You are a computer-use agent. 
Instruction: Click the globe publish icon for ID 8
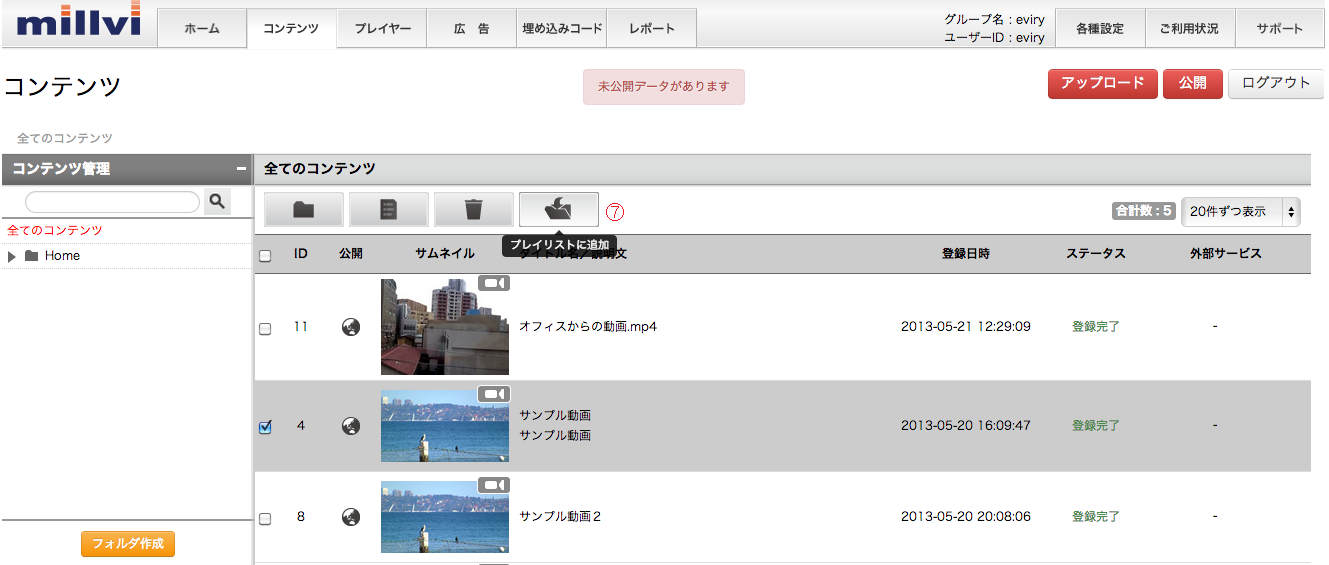point(351,517)
